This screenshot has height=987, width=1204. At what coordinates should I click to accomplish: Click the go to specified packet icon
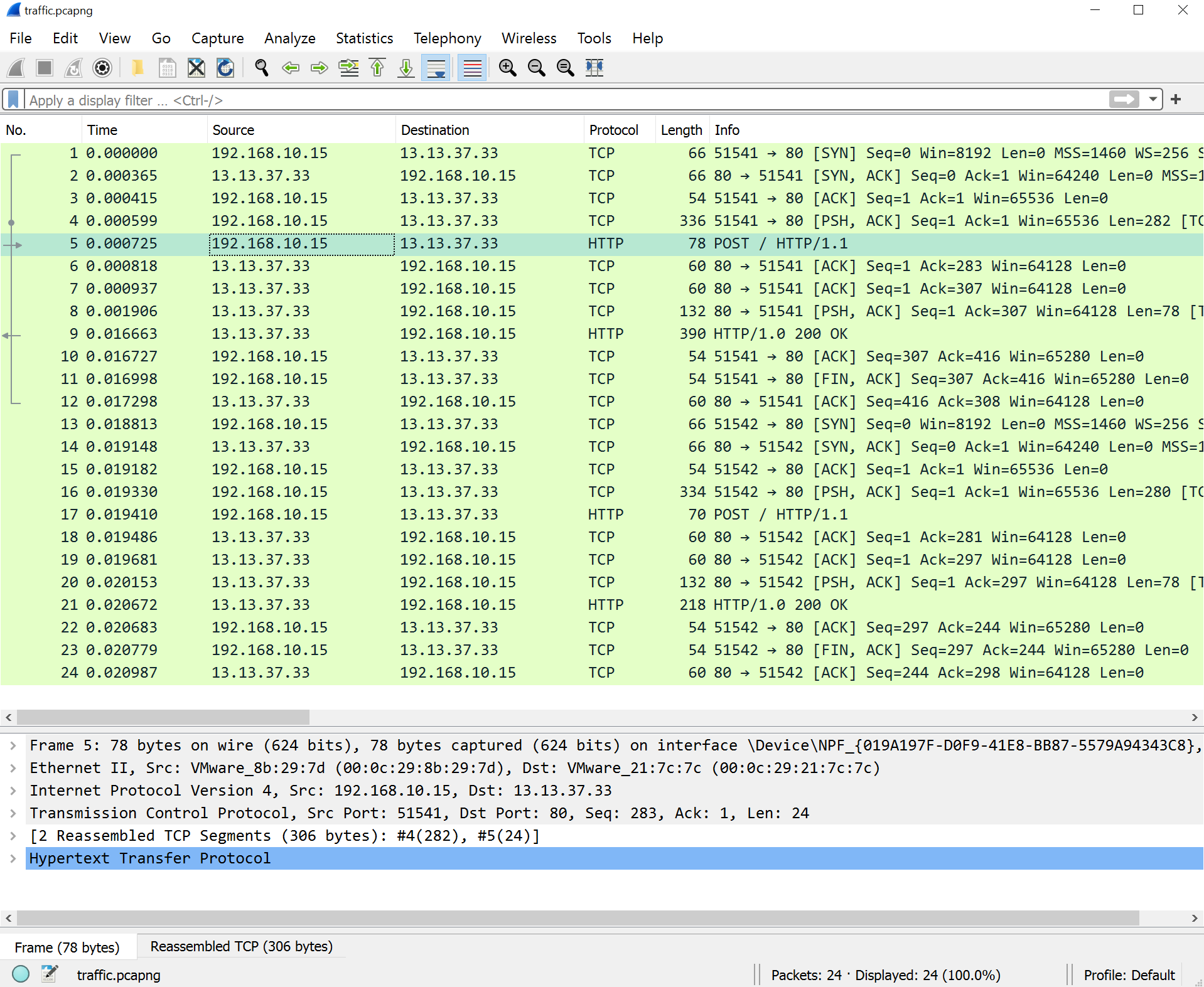(x=348, y=68)
